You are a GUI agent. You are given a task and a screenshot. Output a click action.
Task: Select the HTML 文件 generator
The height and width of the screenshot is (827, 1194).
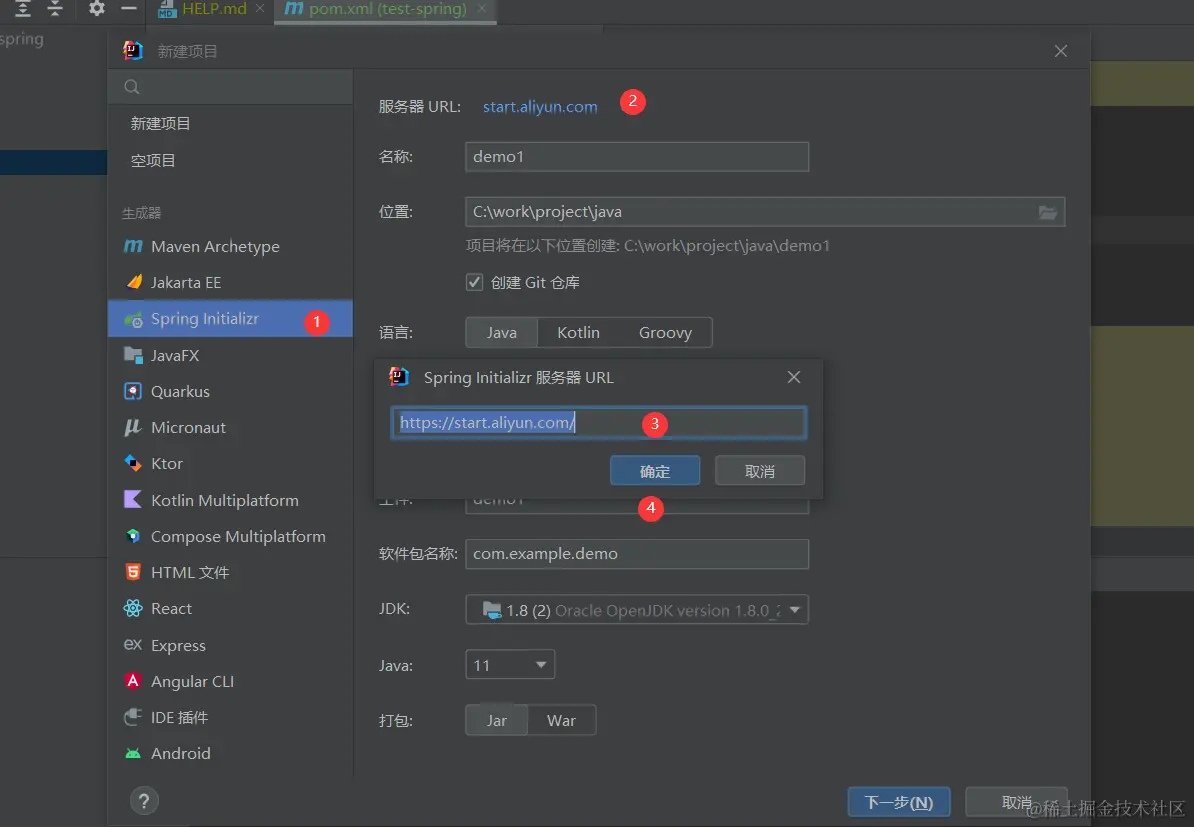[x=230, y=573]
